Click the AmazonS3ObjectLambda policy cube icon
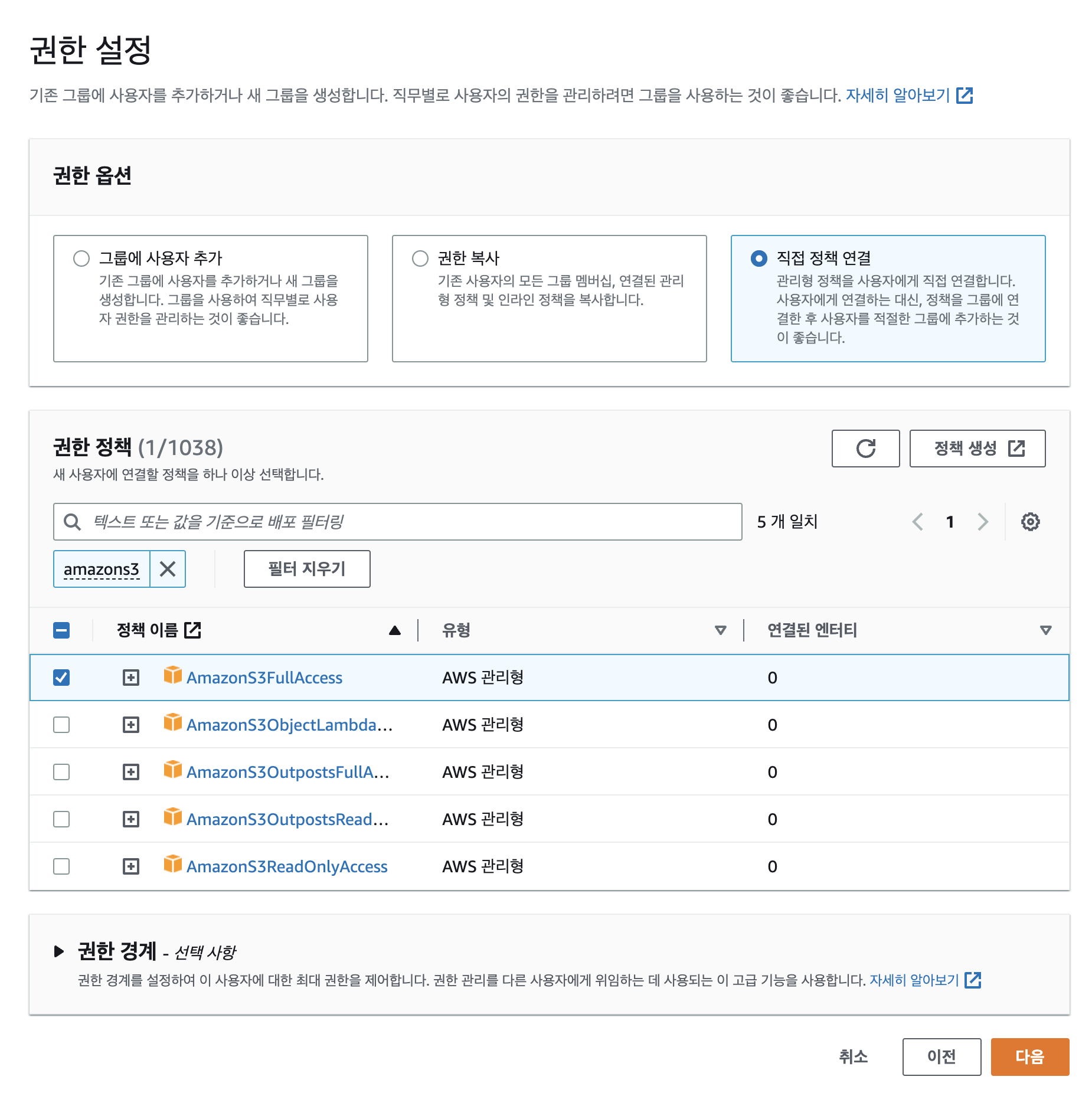Viewport: 1092px width, 1106px height. [x=173, y=722]
